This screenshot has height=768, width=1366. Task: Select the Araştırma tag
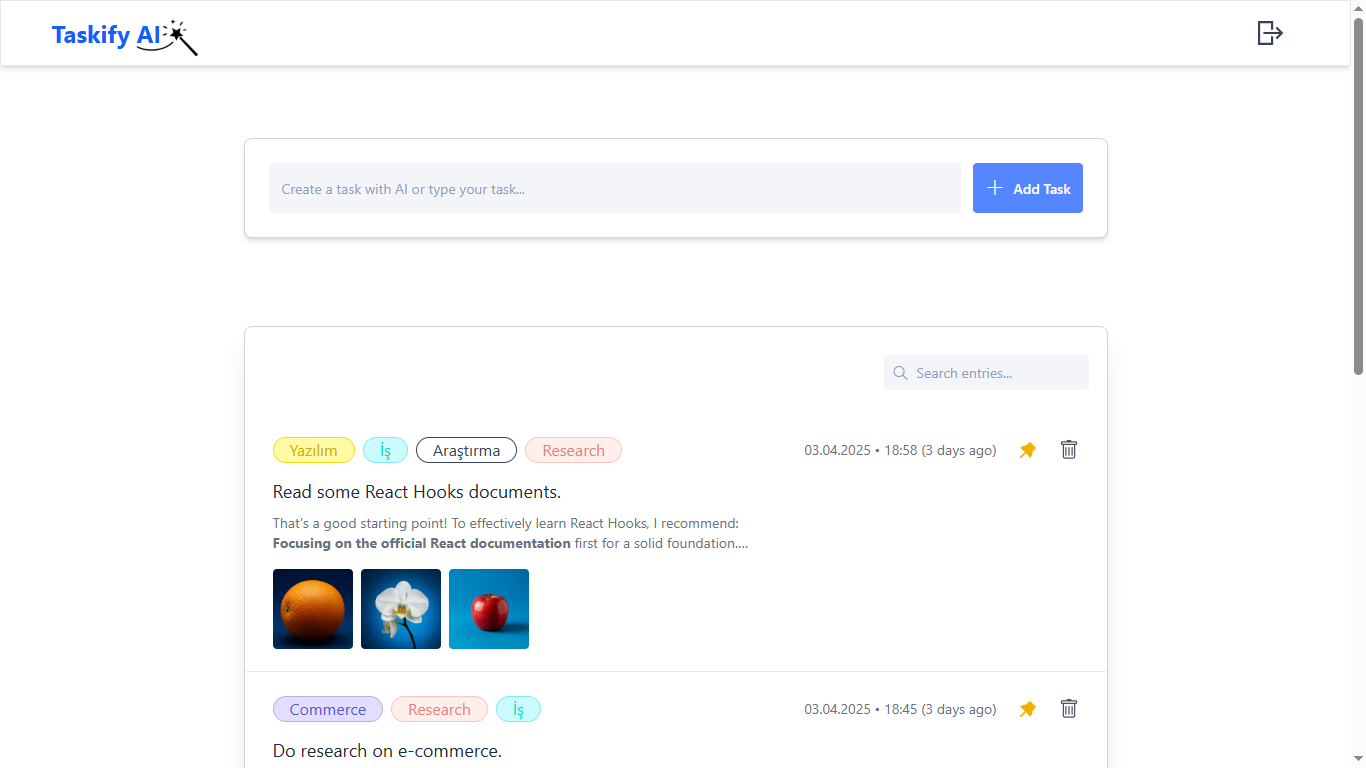pyautogui.click(x=466, y=450)
